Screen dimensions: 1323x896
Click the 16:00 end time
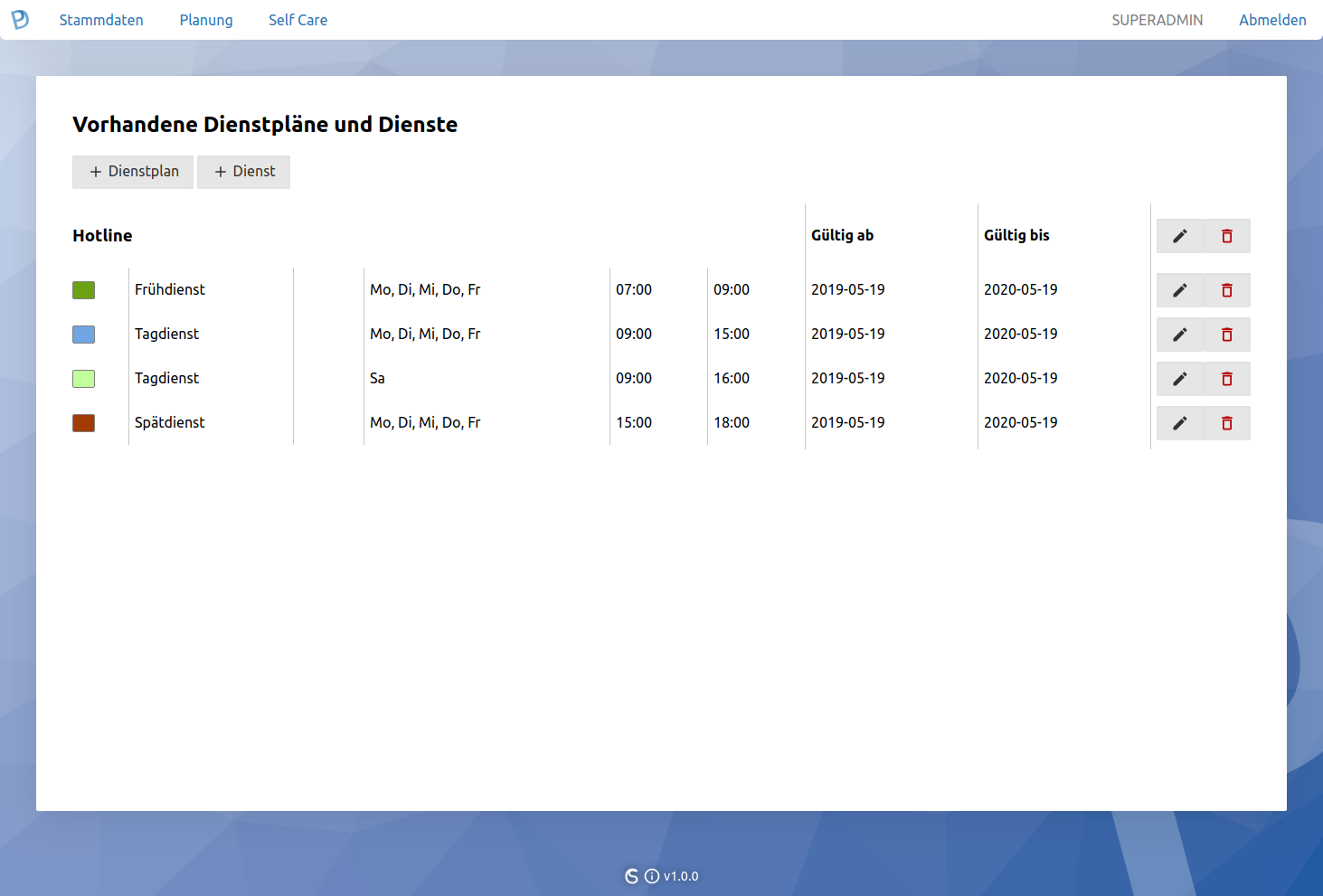click(732, 378)
